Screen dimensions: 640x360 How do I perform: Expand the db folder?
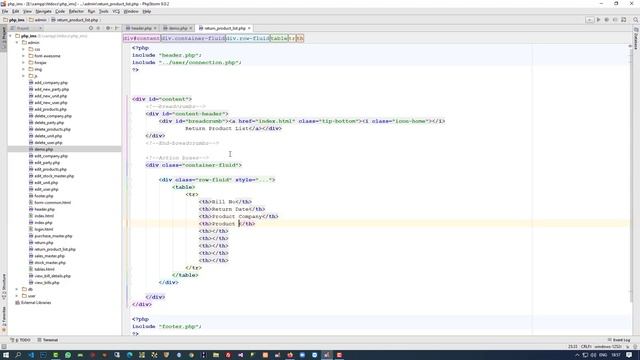pos(17,289)
